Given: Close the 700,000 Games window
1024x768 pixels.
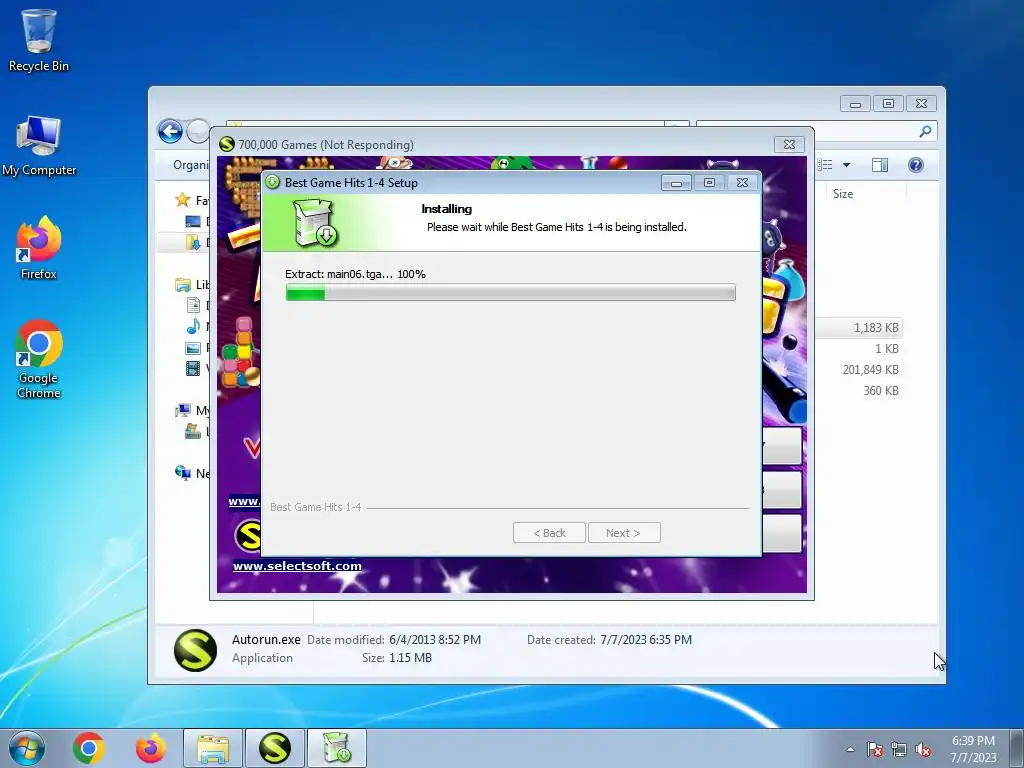Looking at the screenshot, I should tap(789, 144).
